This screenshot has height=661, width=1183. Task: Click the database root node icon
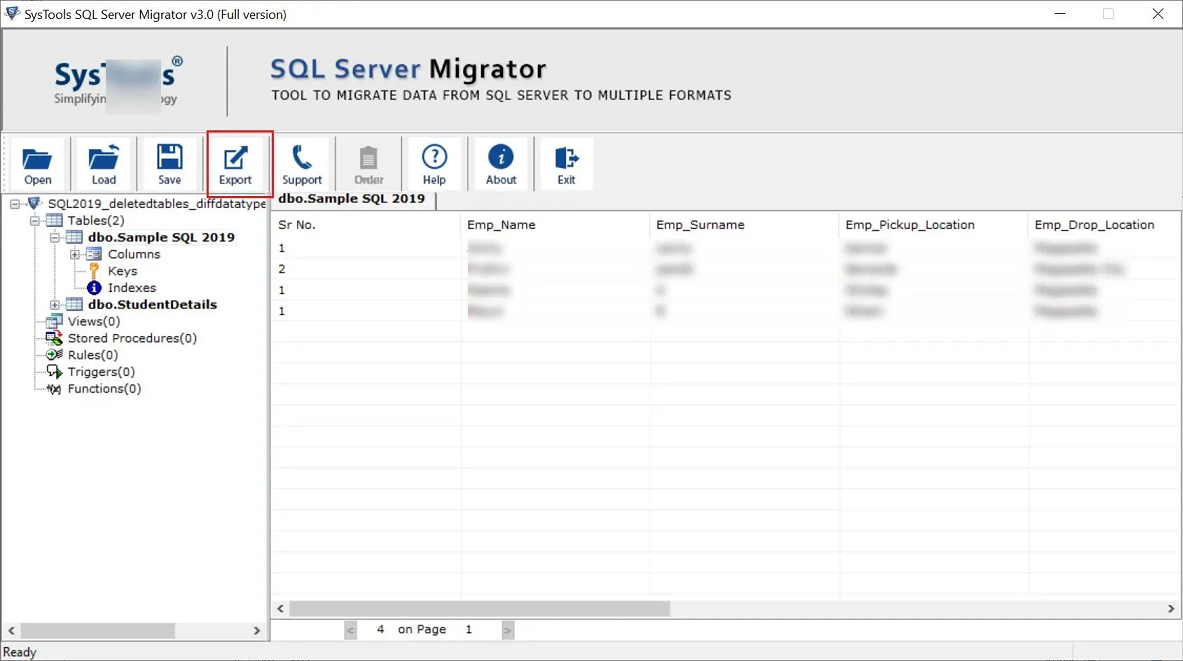click(34, 203)
